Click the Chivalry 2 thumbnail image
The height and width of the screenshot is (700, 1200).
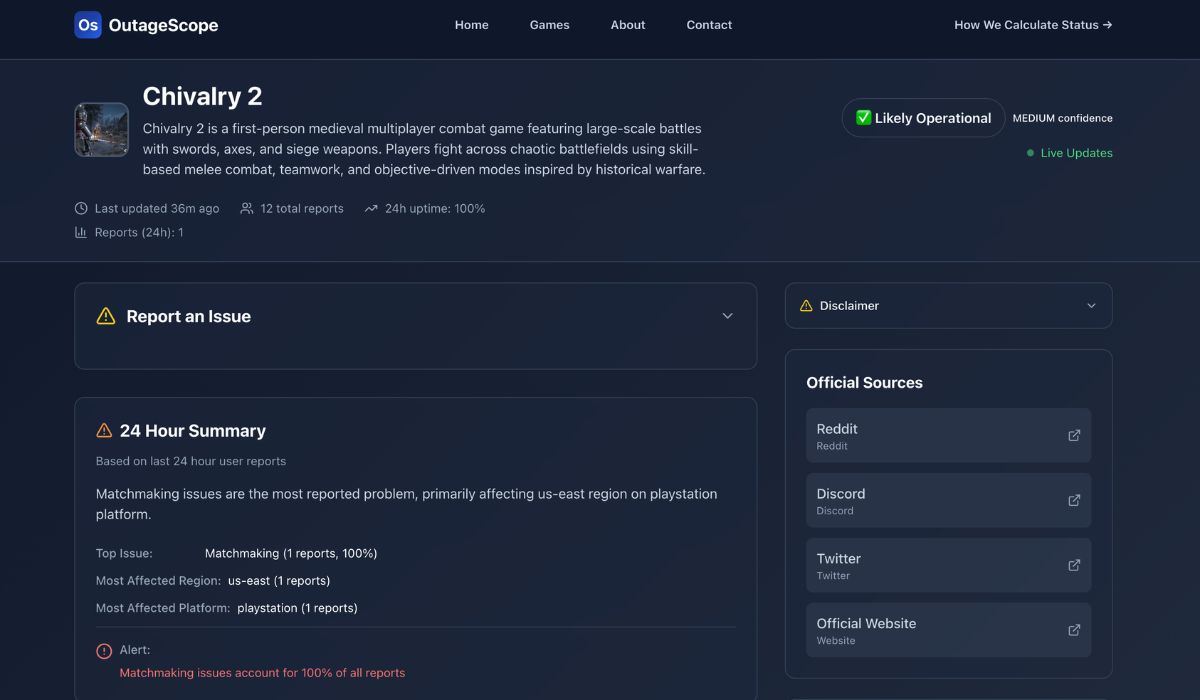click(x=101, y=129)
